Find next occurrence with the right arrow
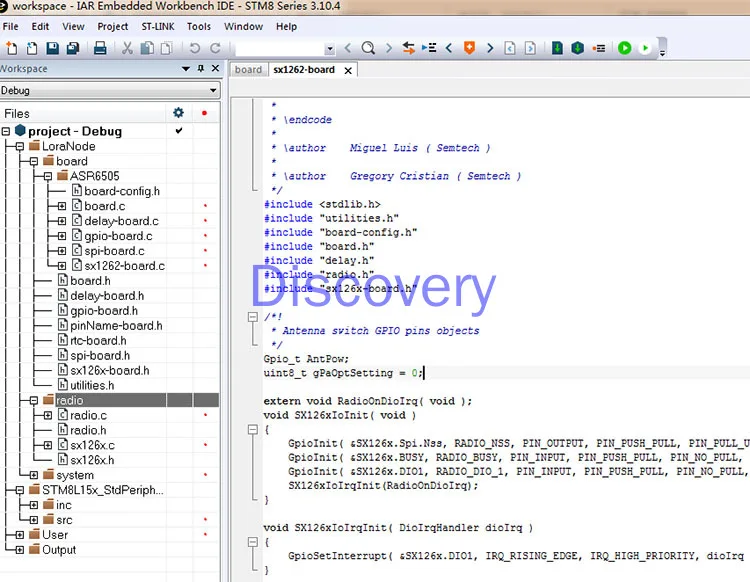Image resolution: width=750 pixels, height=582 pixels. (388, 48)
